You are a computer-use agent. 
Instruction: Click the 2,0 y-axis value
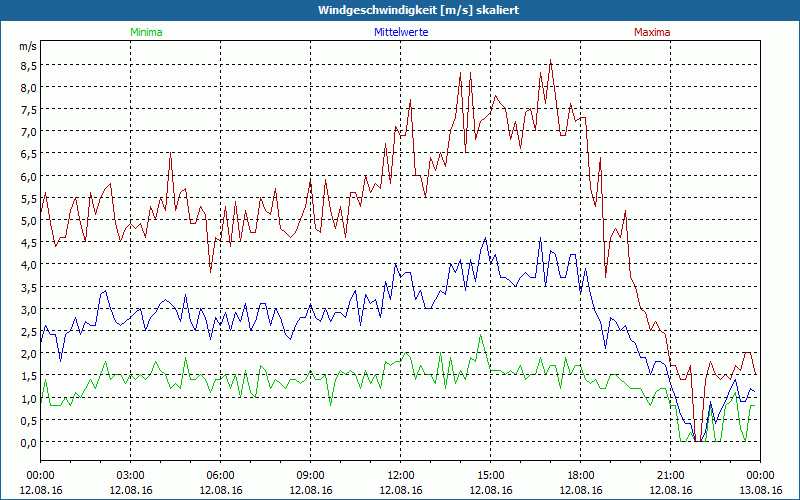pos(29,354)
